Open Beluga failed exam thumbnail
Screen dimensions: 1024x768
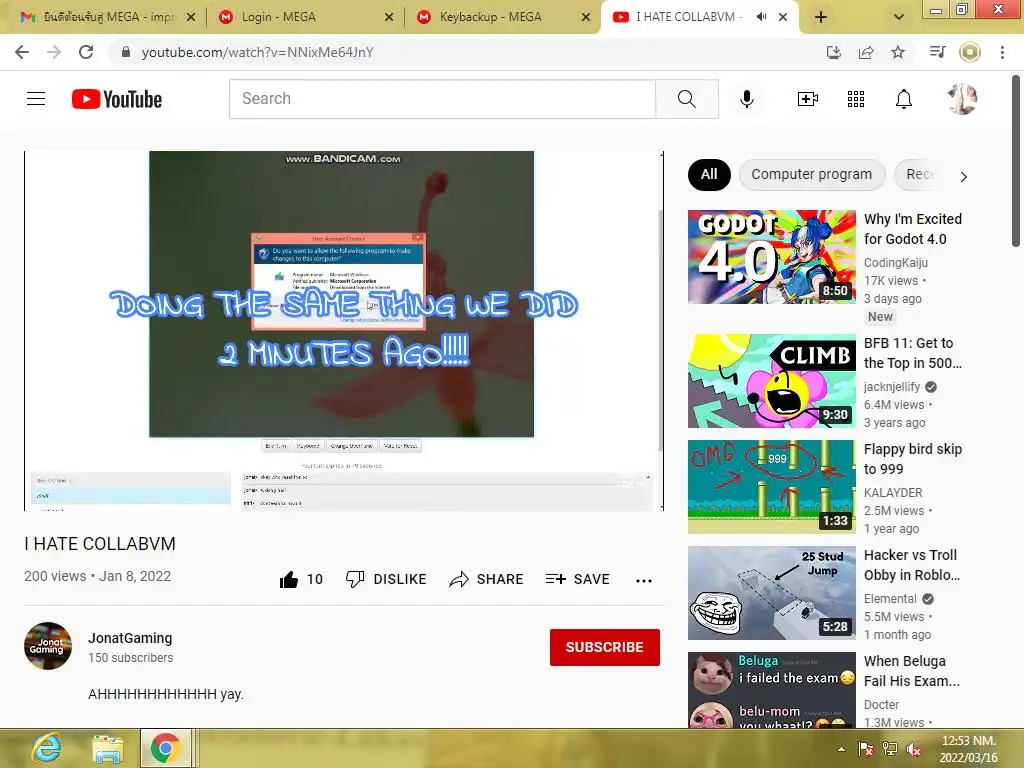[x=771, y=690]
